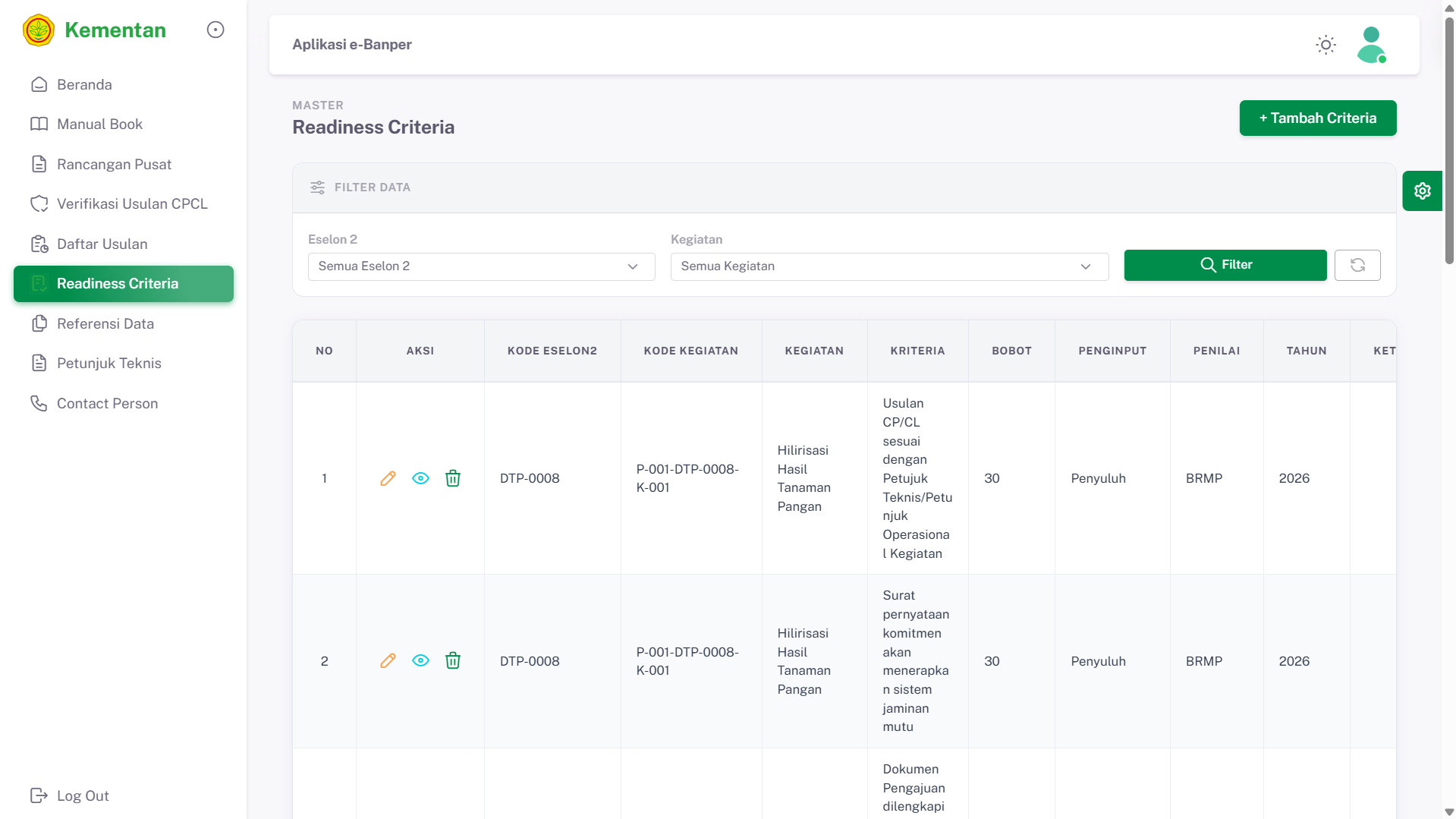Open the user profile avatar
The height and width of the screenshot is (819, 1456).
click(1371, 45)
